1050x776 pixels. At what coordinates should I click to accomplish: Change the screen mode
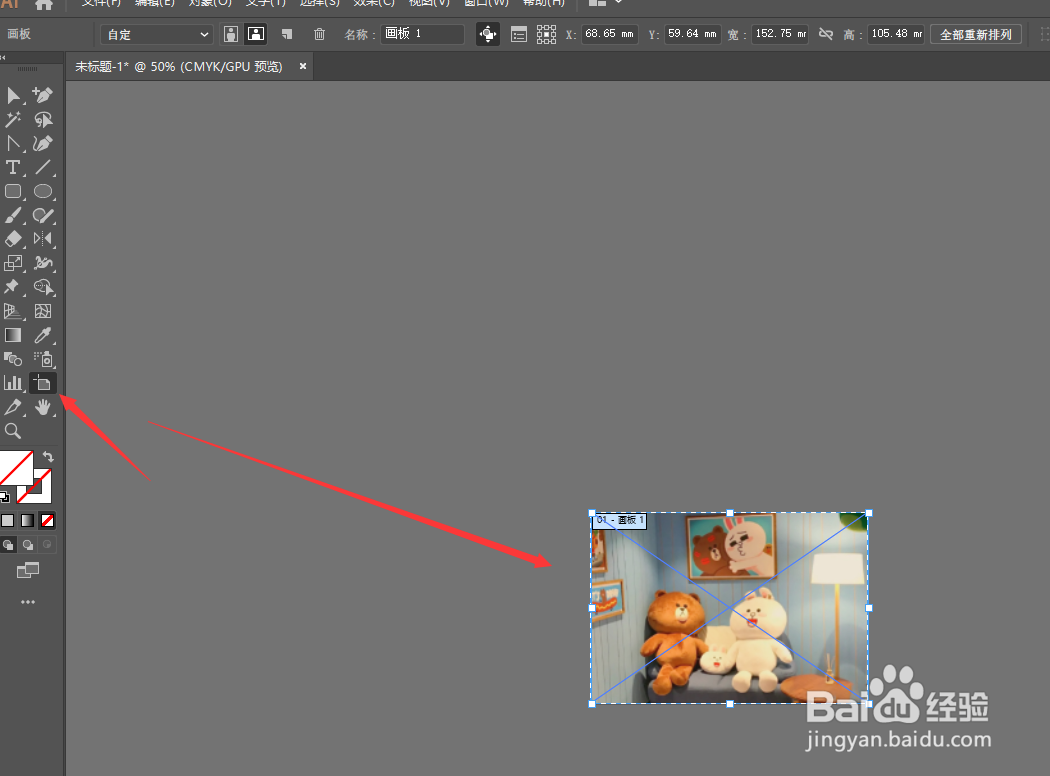tap(27, 570)
